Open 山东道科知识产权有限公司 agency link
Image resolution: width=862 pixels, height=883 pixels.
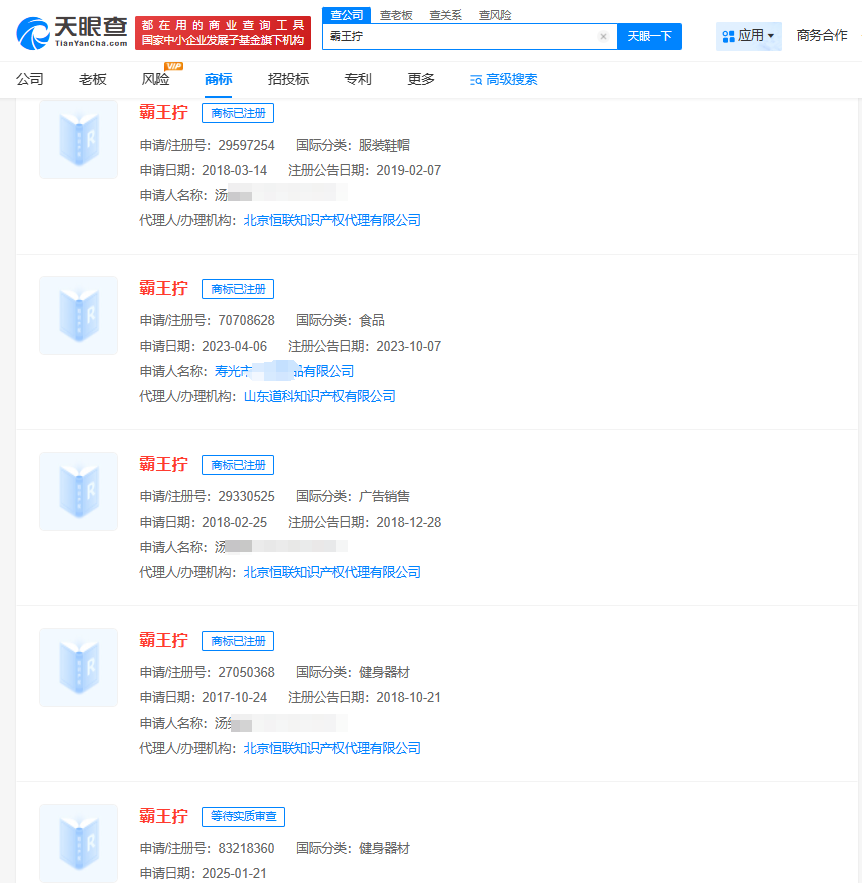[319, 396]
